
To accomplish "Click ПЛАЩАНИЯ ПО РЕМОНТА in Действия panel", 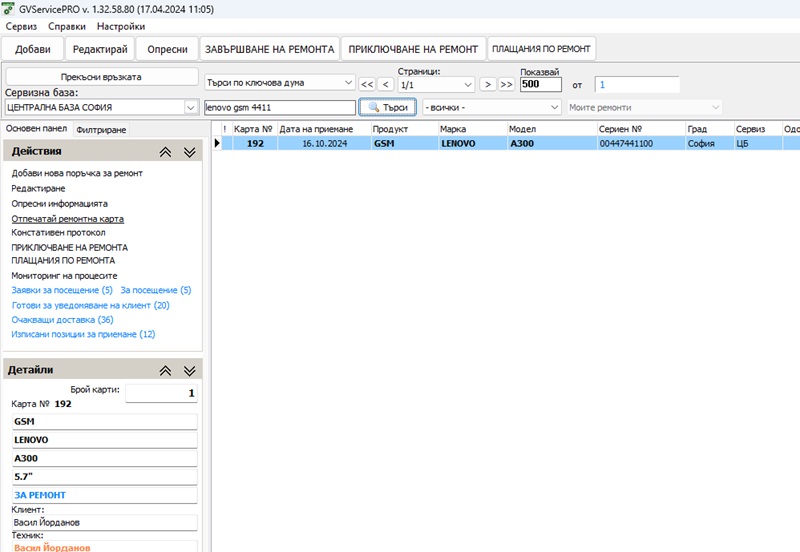I will (63, 261).
